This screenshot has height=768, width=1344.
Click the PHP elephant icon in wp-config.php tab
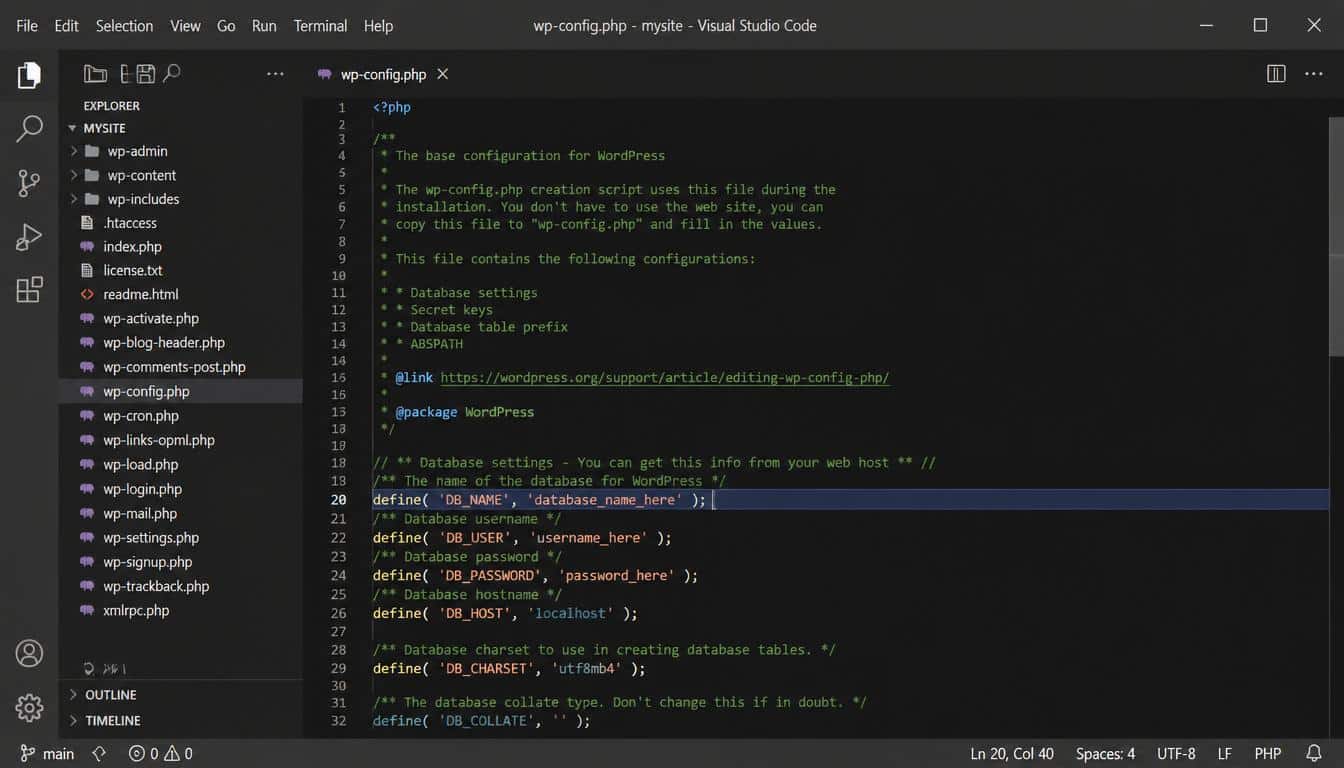click(324, 74)
